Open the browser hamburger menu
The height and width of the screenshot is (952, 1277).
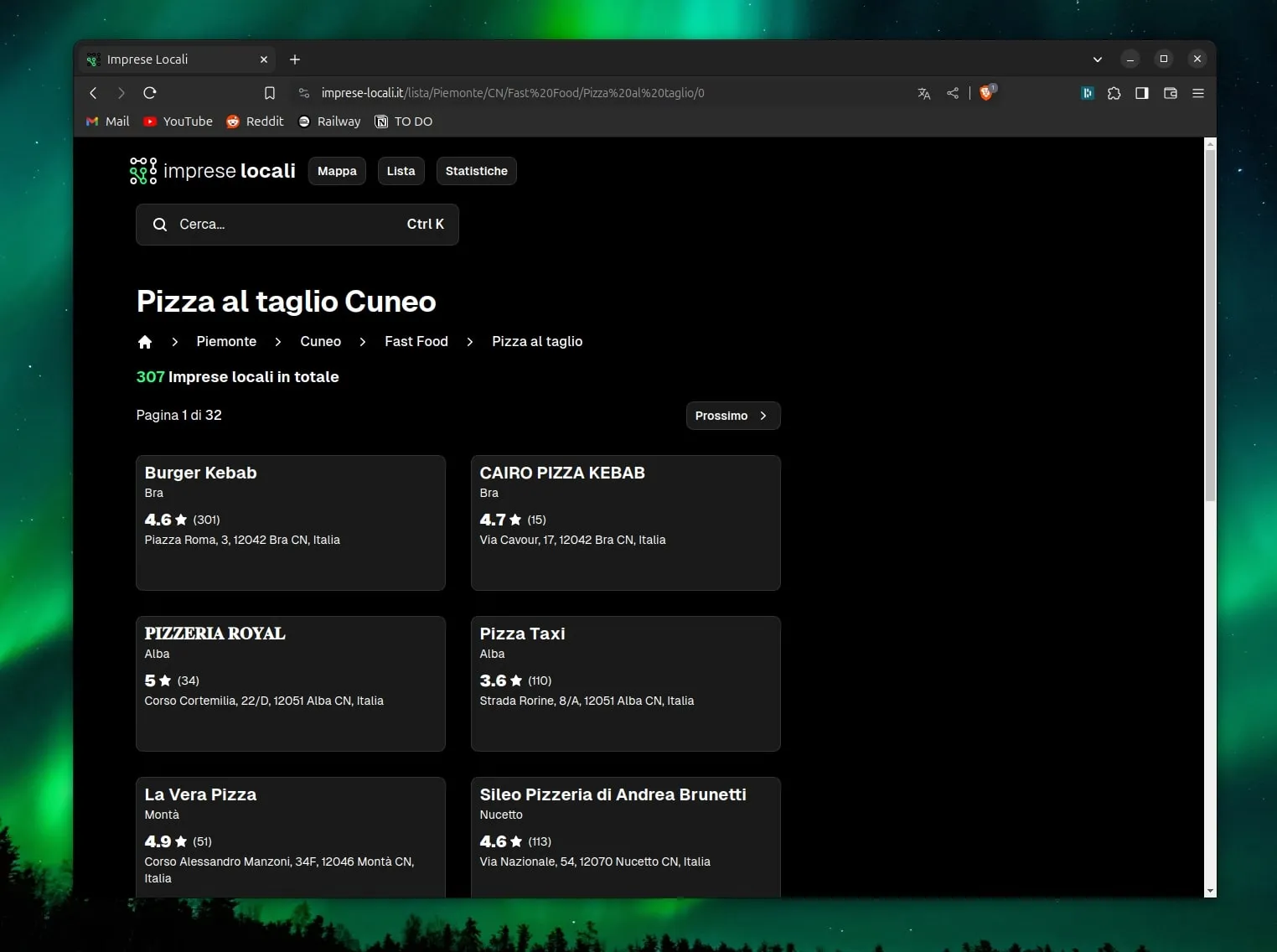[1198, 93]
